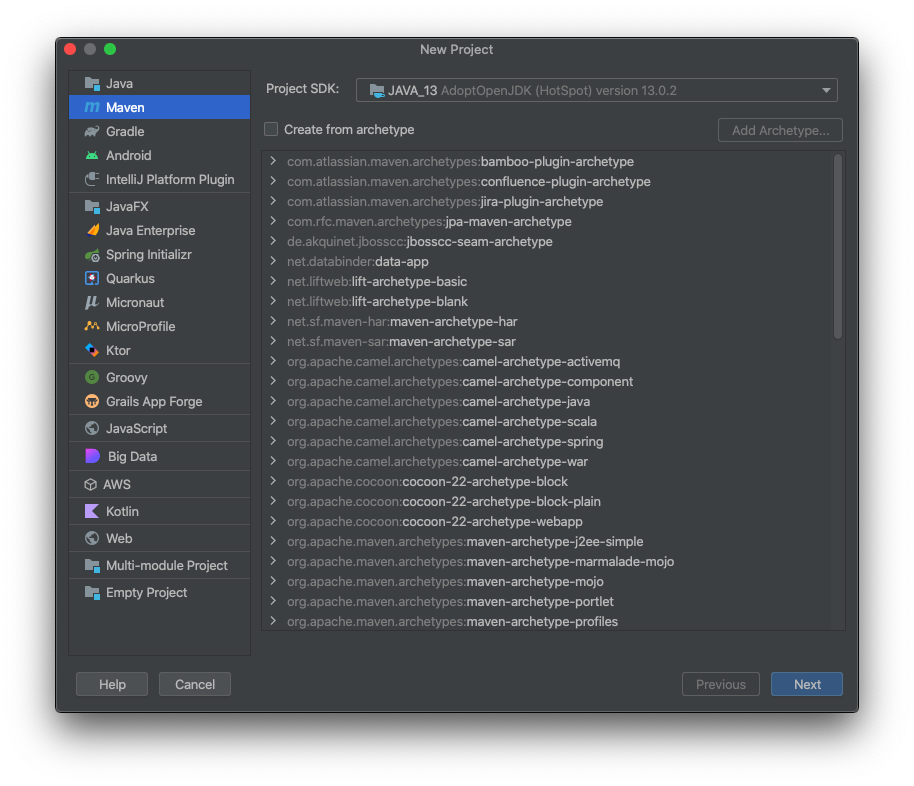The width and height of the screenshot is (914, 786).
Task: Select the Multi-module Project label
Action: tap(167, 566)
